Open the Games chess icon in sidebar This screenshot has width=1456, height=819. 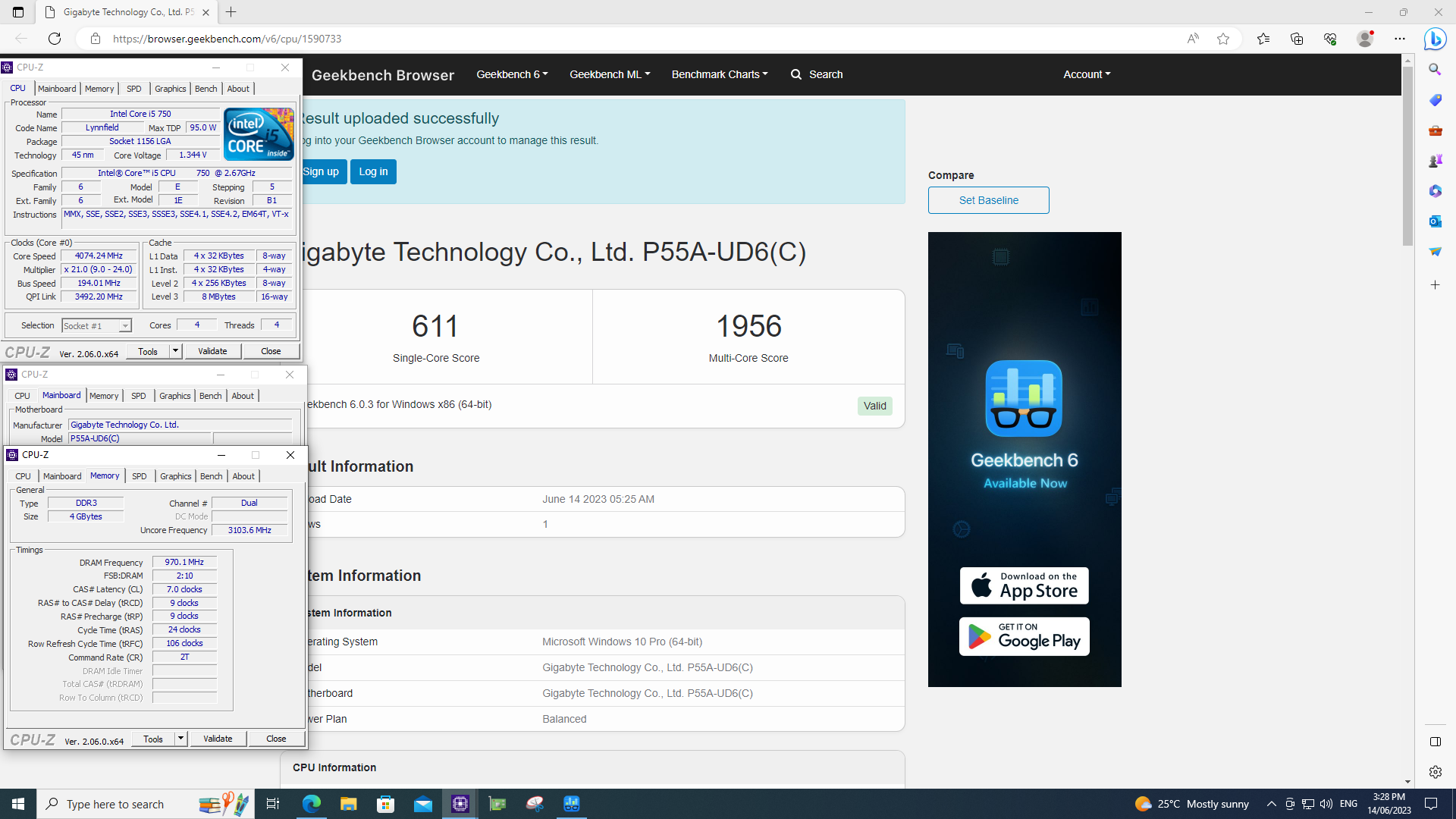[1435, 161]
